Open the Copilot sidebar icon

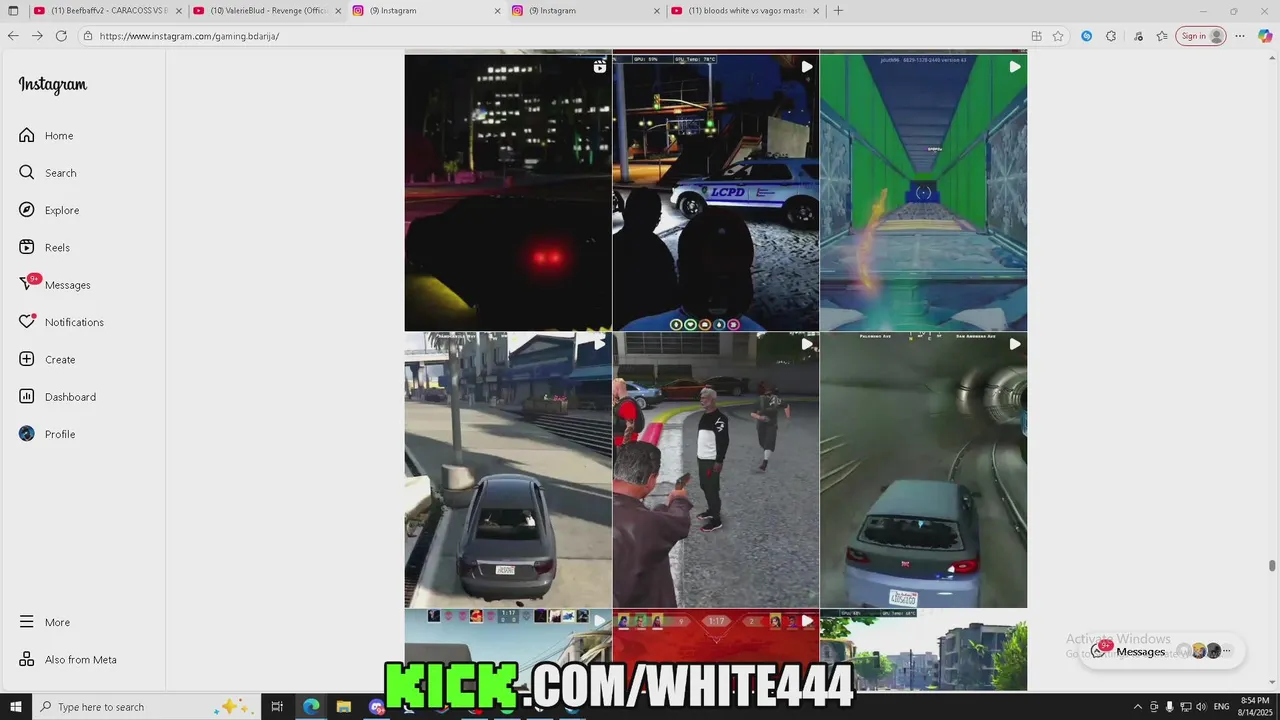pos(1265,36)
